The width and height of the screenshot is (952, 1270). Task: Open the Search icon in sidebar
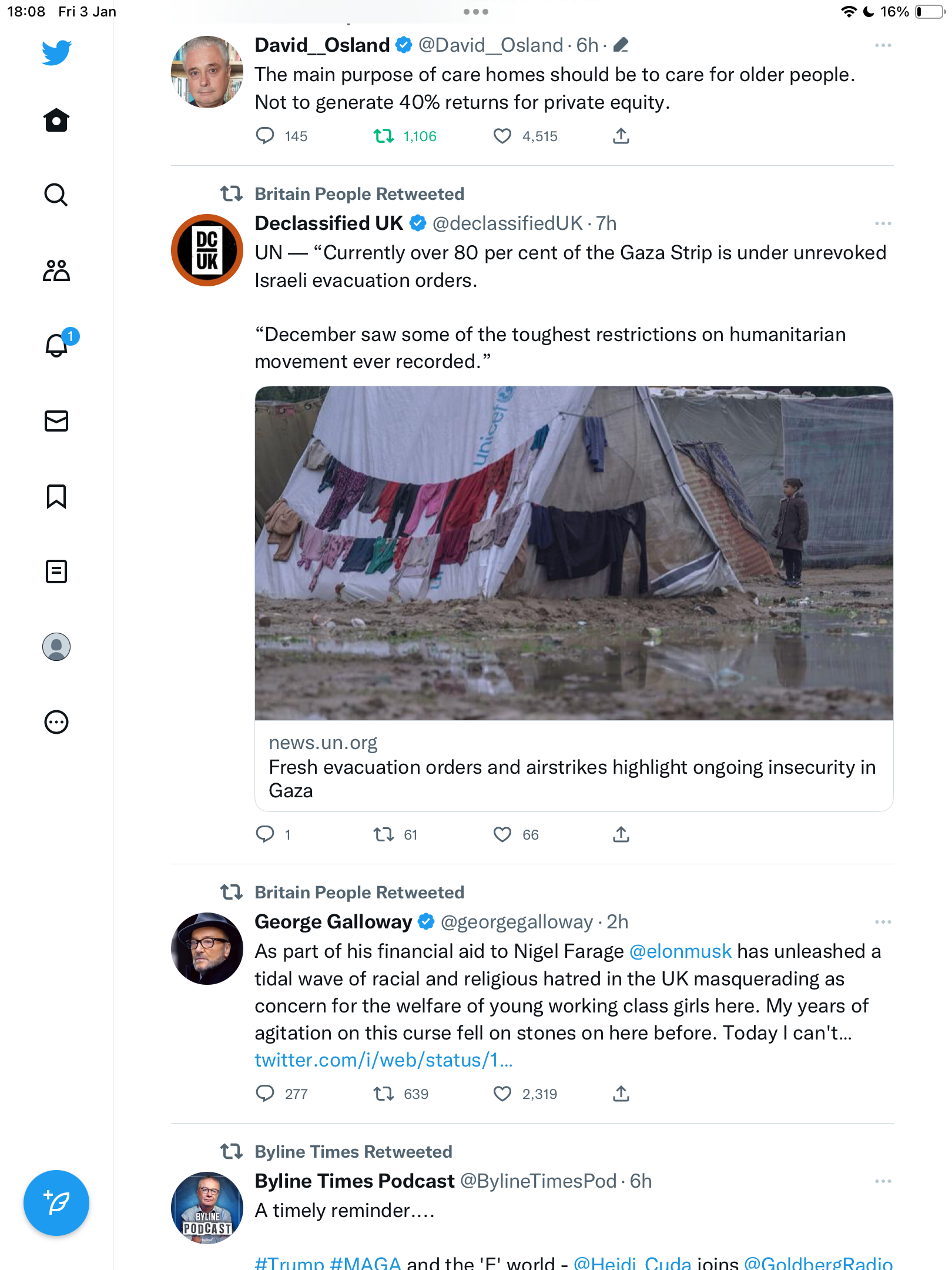[56, 195]
